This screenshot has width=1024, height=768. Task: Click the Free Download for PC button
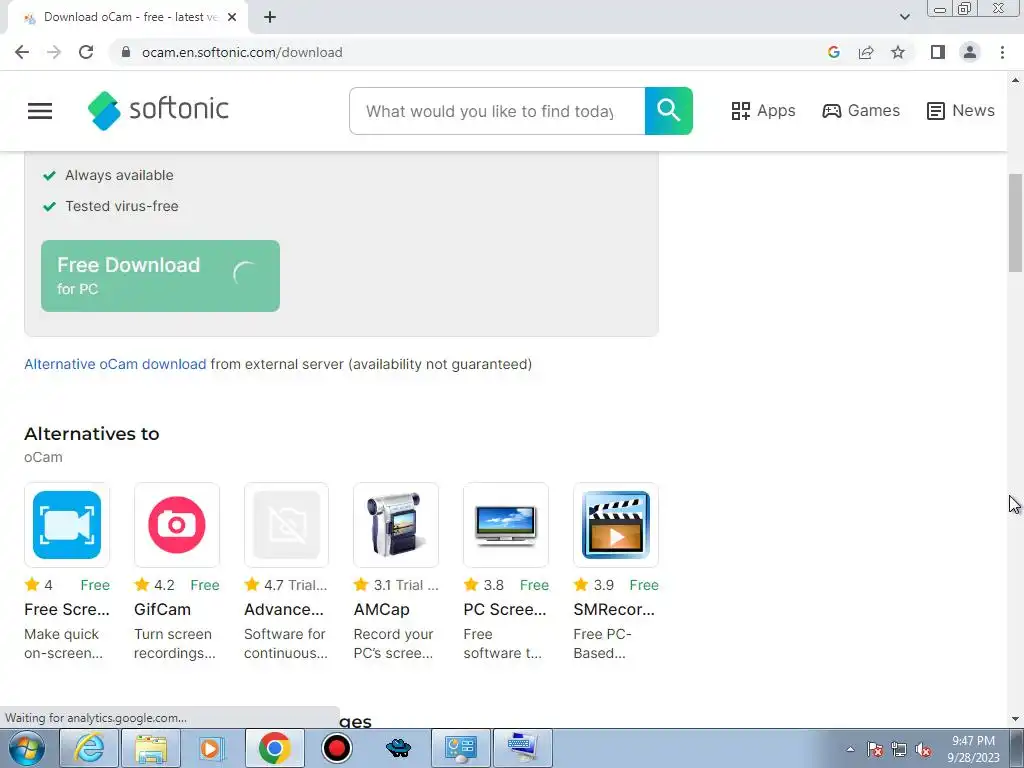click(x=161, y=276)
